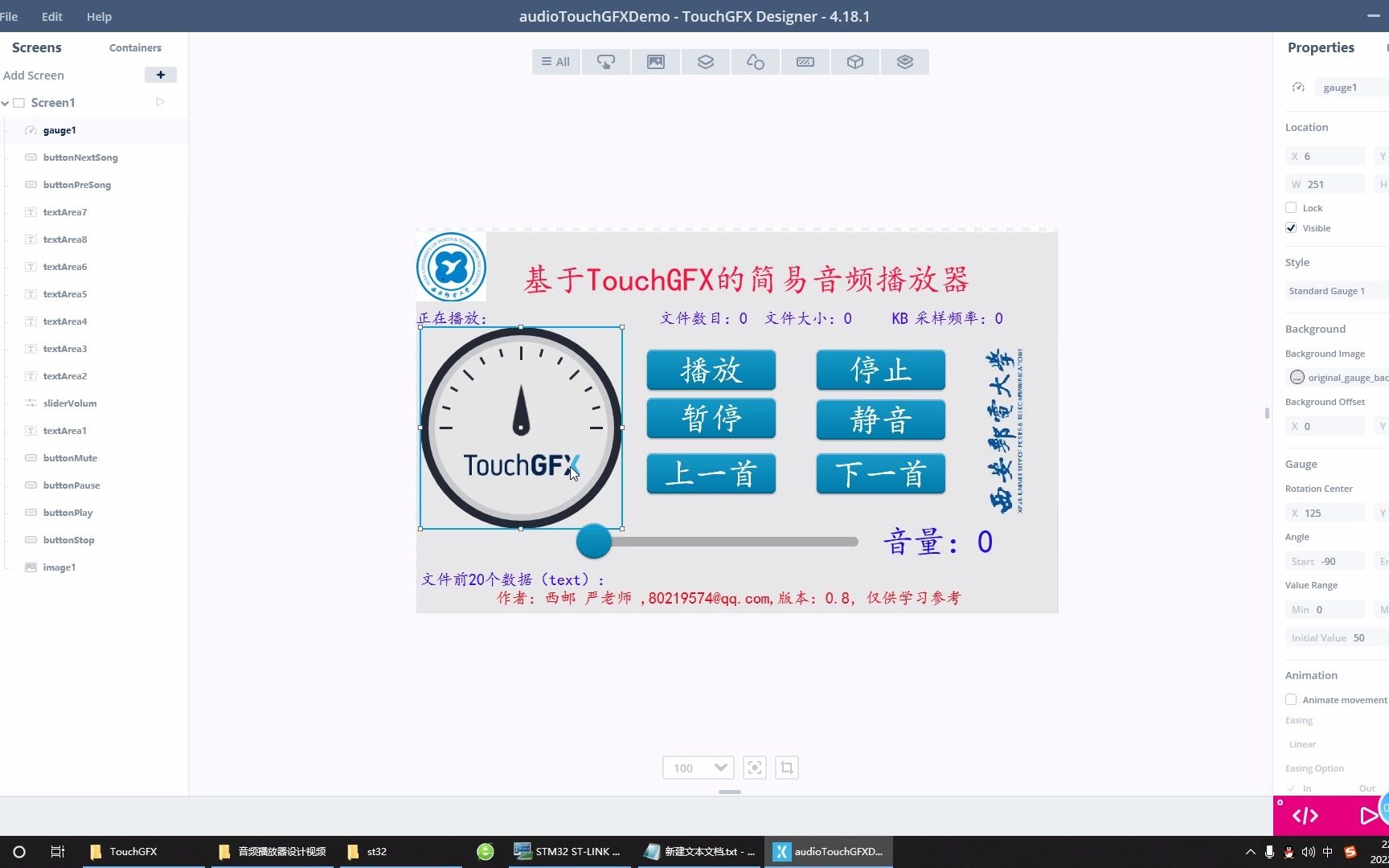Toggle the Visible checkbox for gauge1
The width and height of the screenshot is (1389, 868).
[x=1291, y=228]
